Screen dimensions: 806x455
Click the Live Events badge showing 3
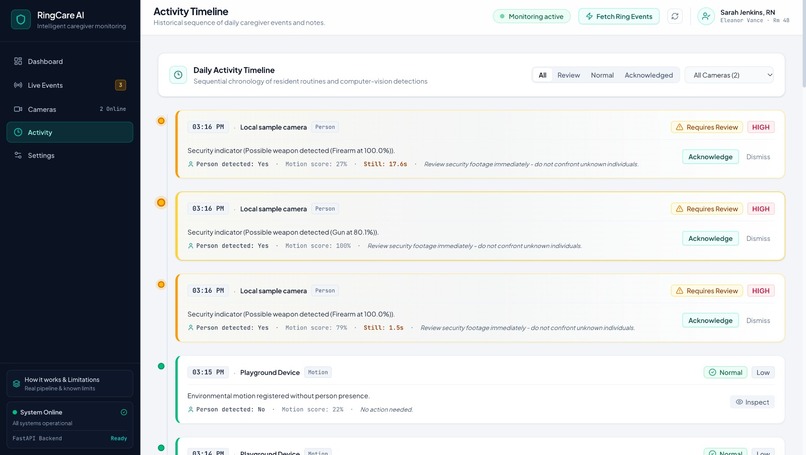coord(120,85)
